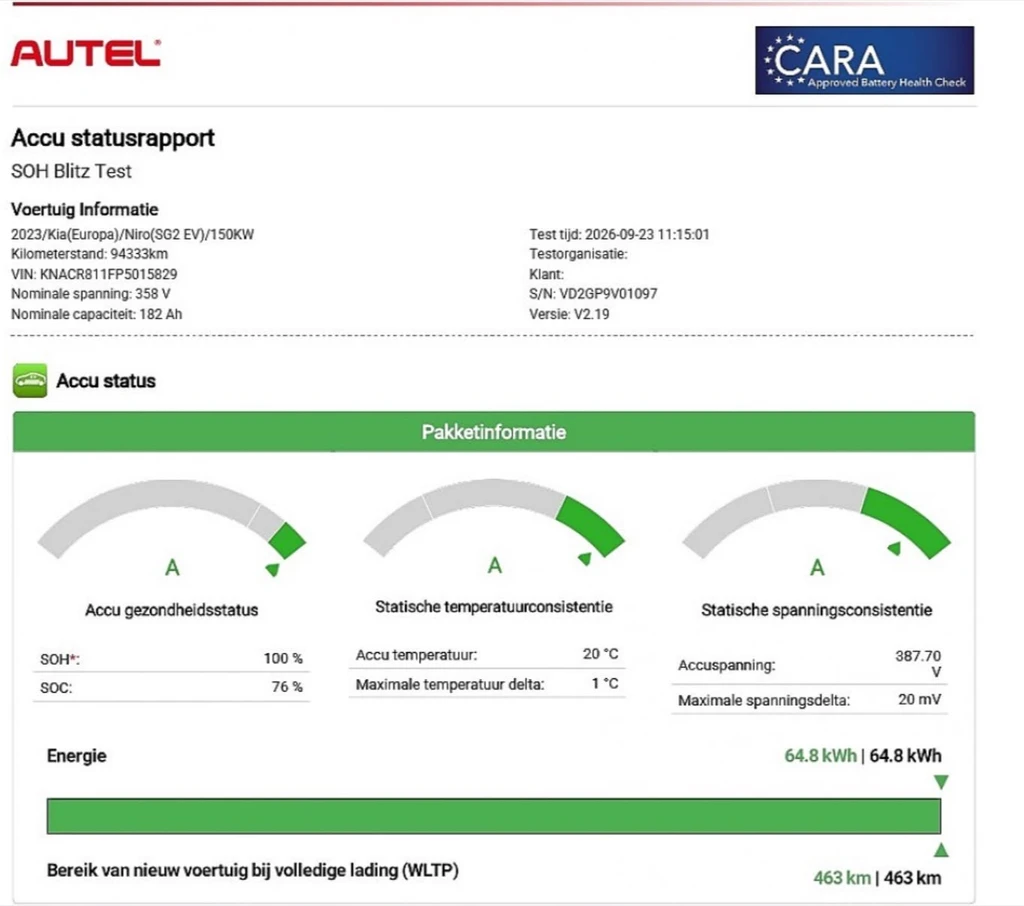Click the Maximale temperatuur delta value 1 °C
The image size is (1024, 906).
[605, 684]
